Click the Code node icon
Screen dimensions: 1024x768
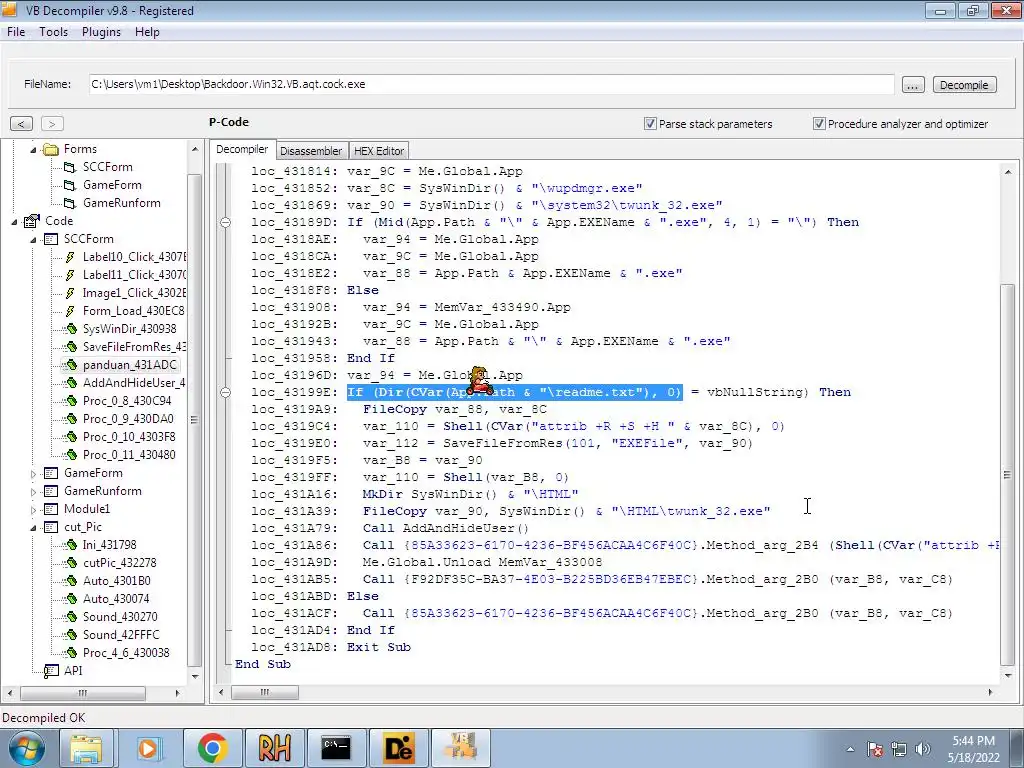(x=31, y=221)
